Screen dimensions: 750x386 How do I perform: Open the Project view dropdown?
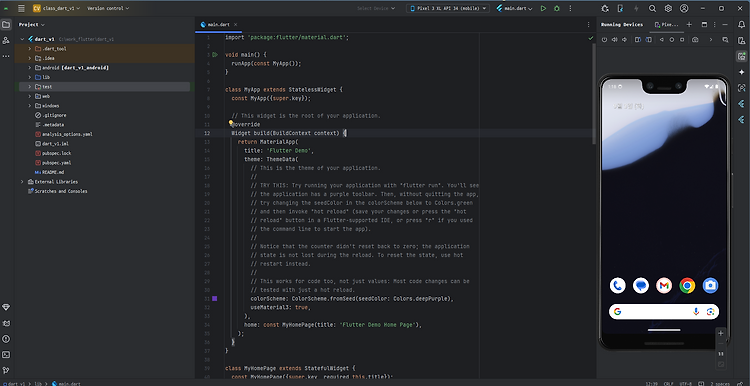pos(32,24)
